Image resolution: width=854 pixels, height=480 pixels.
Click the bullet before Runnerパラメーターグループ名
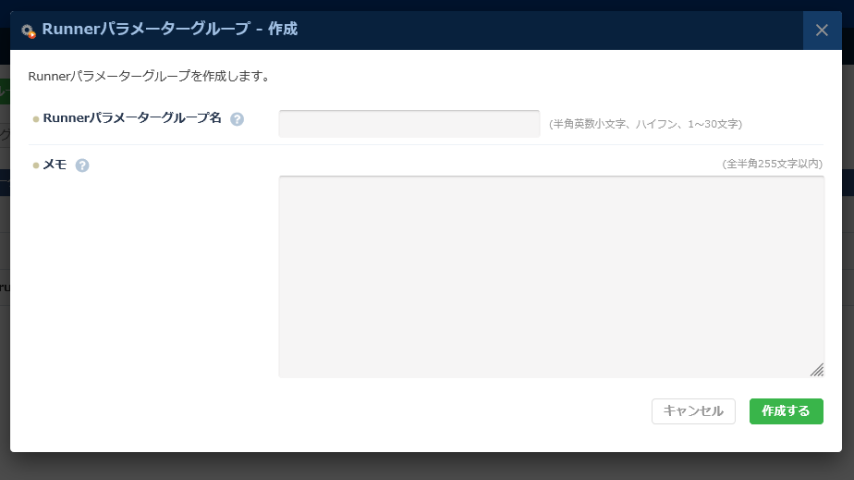(36, 119)
